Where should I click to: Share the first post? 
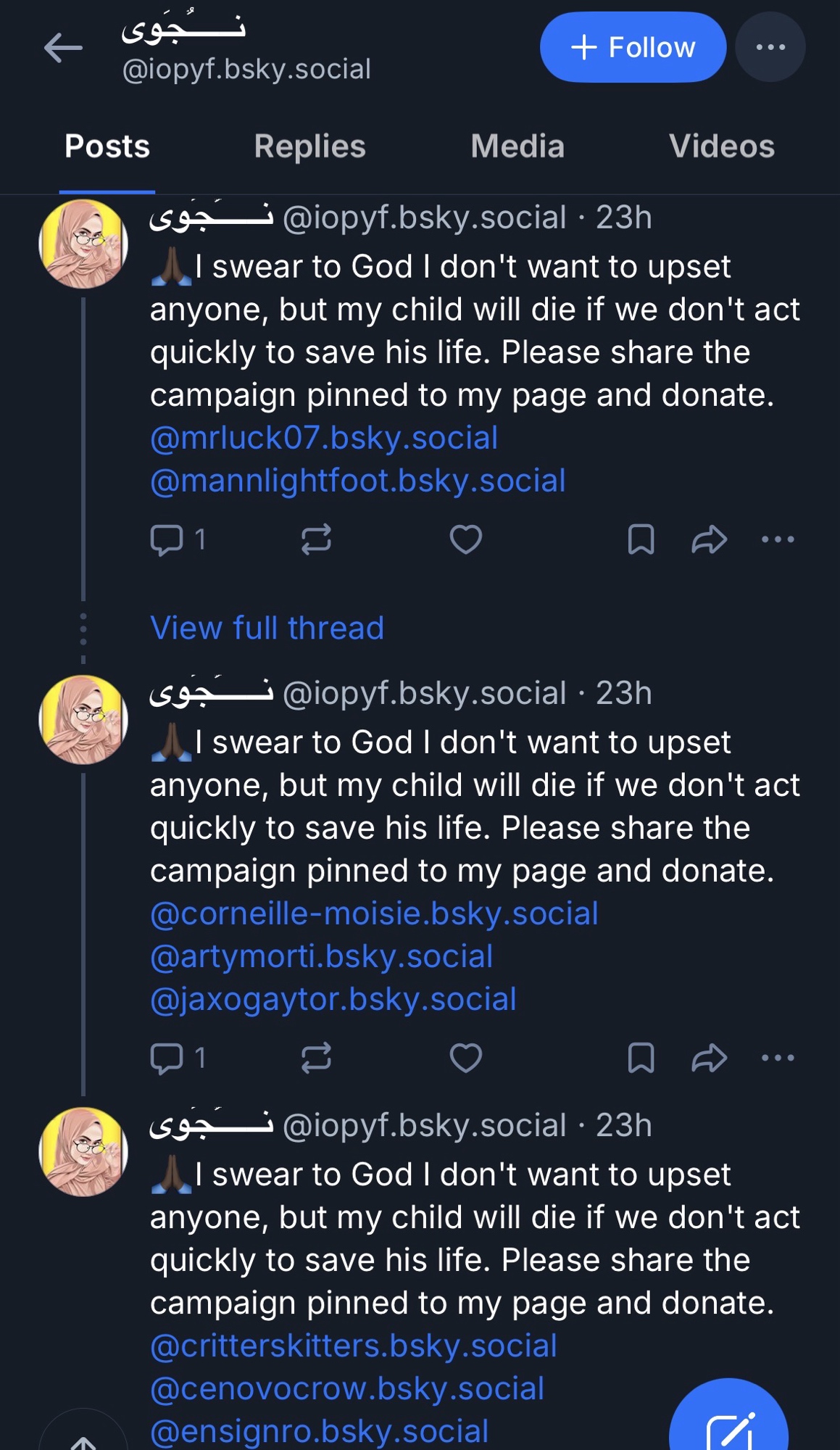tap(709, 539)
